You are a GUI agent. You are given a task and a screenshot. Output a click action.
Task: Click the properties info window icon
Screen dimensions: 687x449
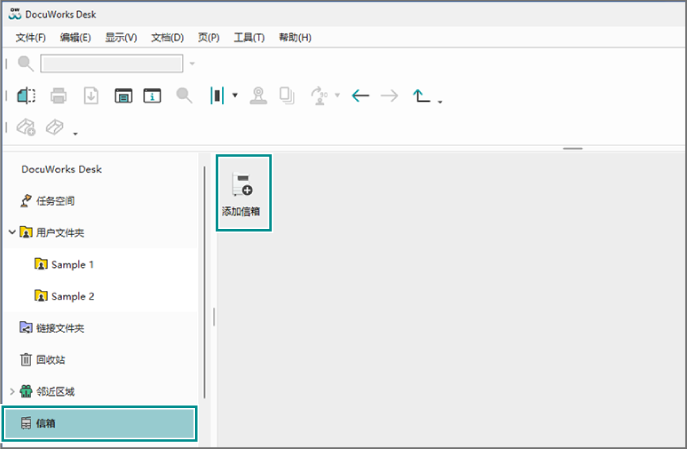tap(152, 96)
